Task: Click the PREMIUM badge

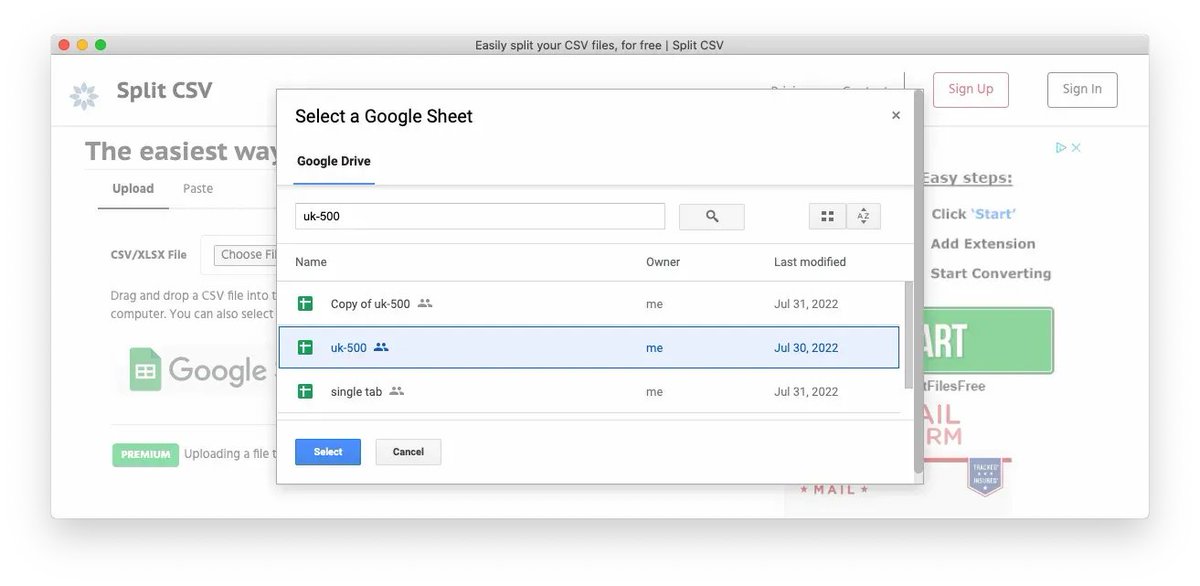Action: (x=145, y=455)
